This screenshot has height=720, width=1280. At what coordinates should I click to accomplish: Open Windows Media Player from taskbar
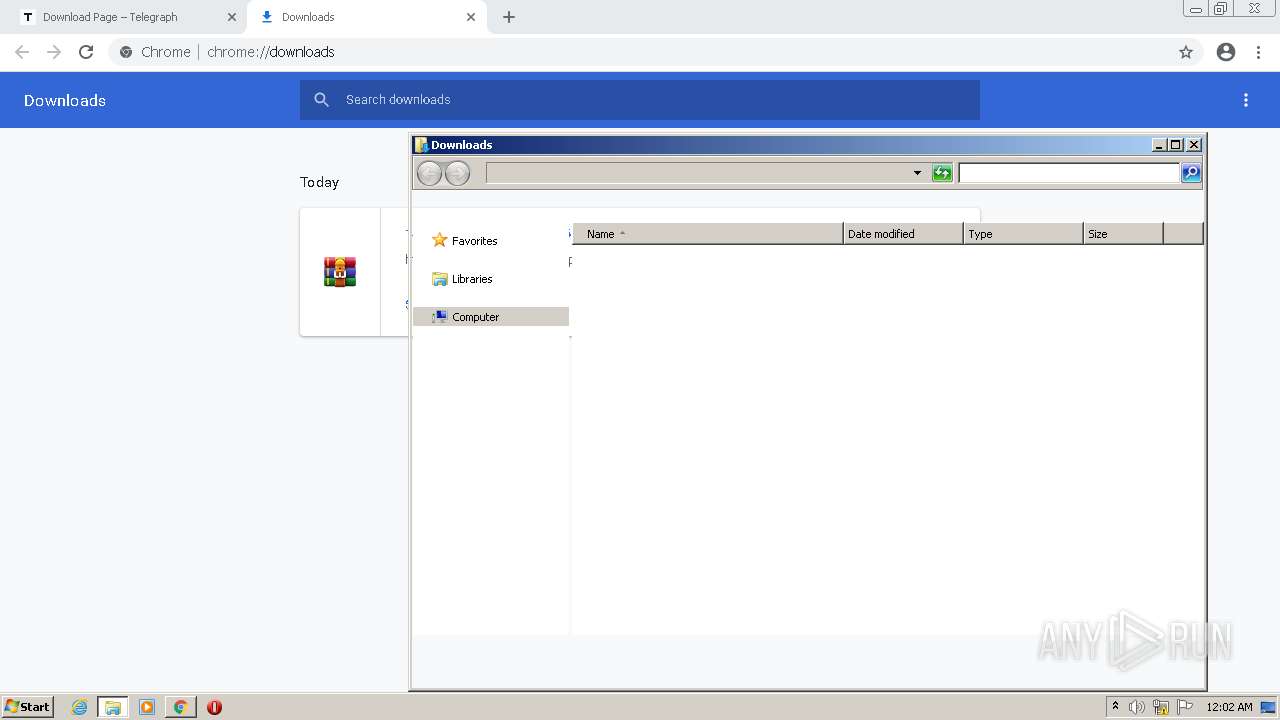pos(147,707)
